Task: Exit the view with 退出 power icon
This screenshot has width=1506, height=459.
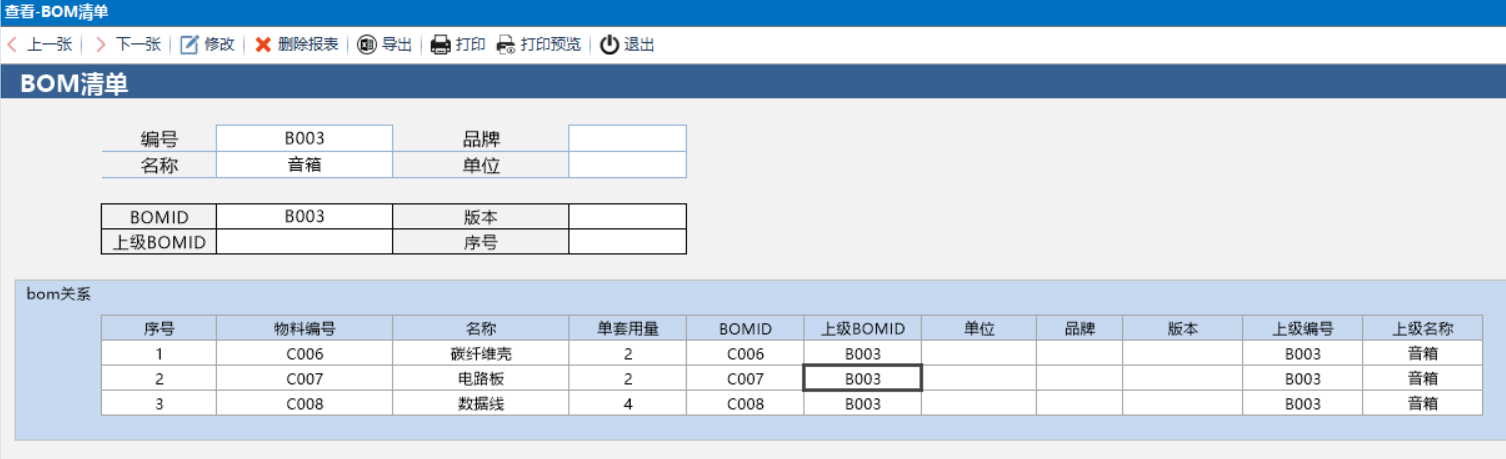Action: click(609, 44)
